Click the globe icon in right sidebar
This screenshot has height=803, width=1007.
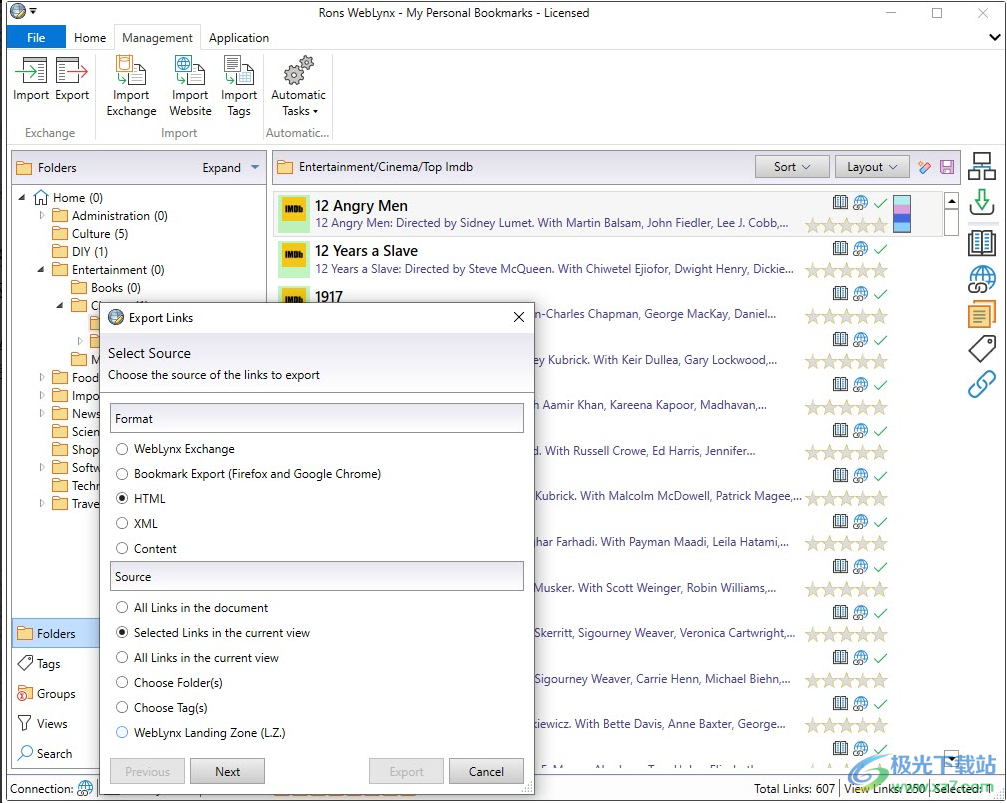[x=982, y=279]
